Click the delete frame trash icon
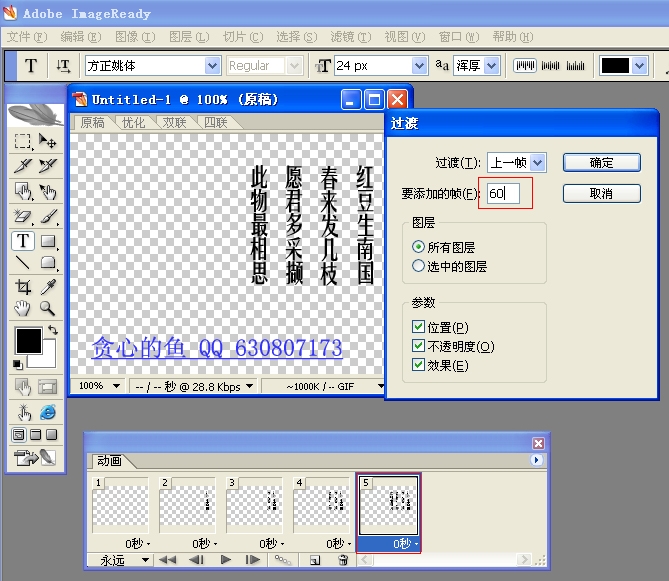Image resolution: width=669 pixels, height=581 pixels. click(343, 560)
